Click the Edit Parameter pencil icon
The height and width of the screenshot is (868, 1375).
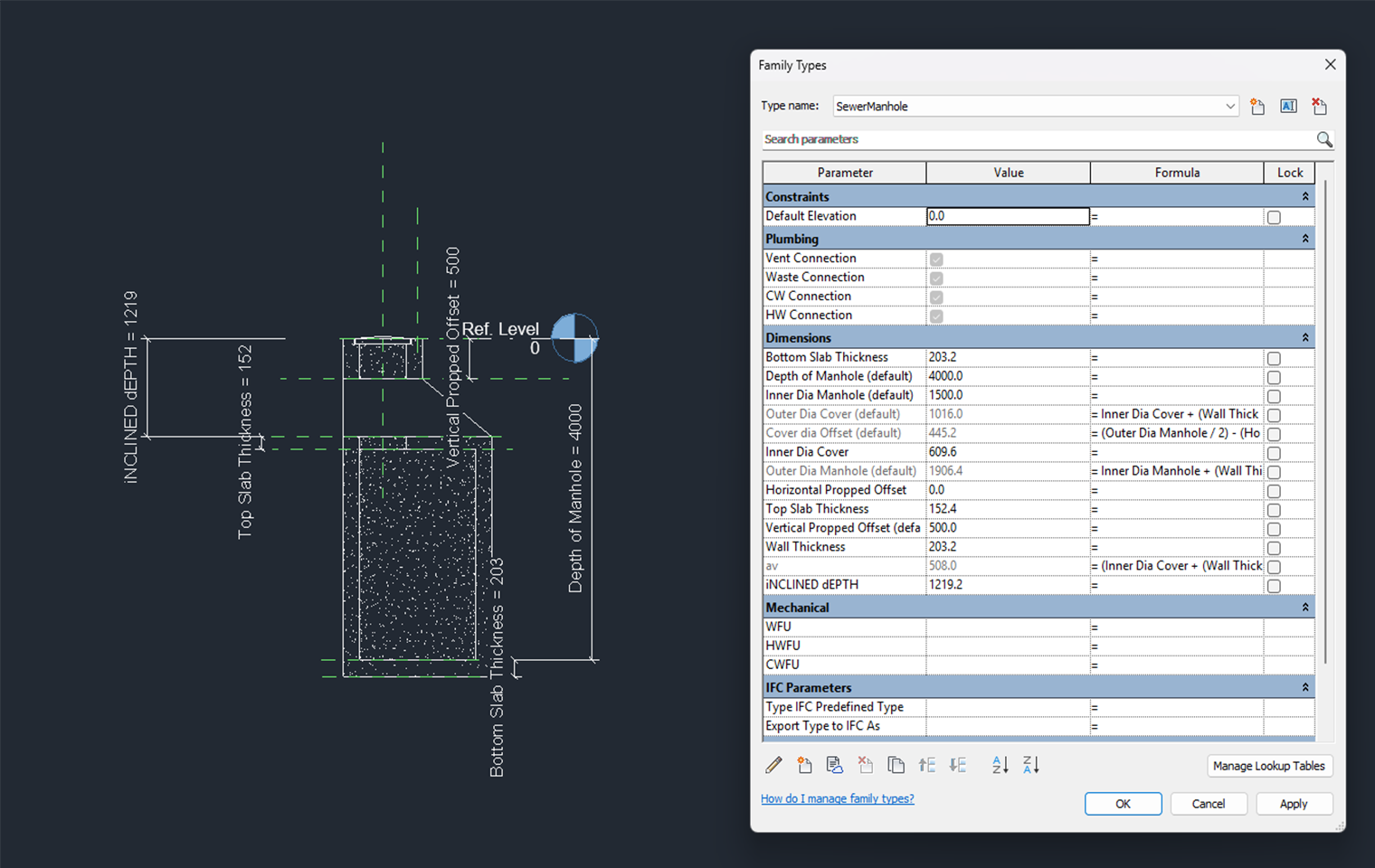coord(773,765)
